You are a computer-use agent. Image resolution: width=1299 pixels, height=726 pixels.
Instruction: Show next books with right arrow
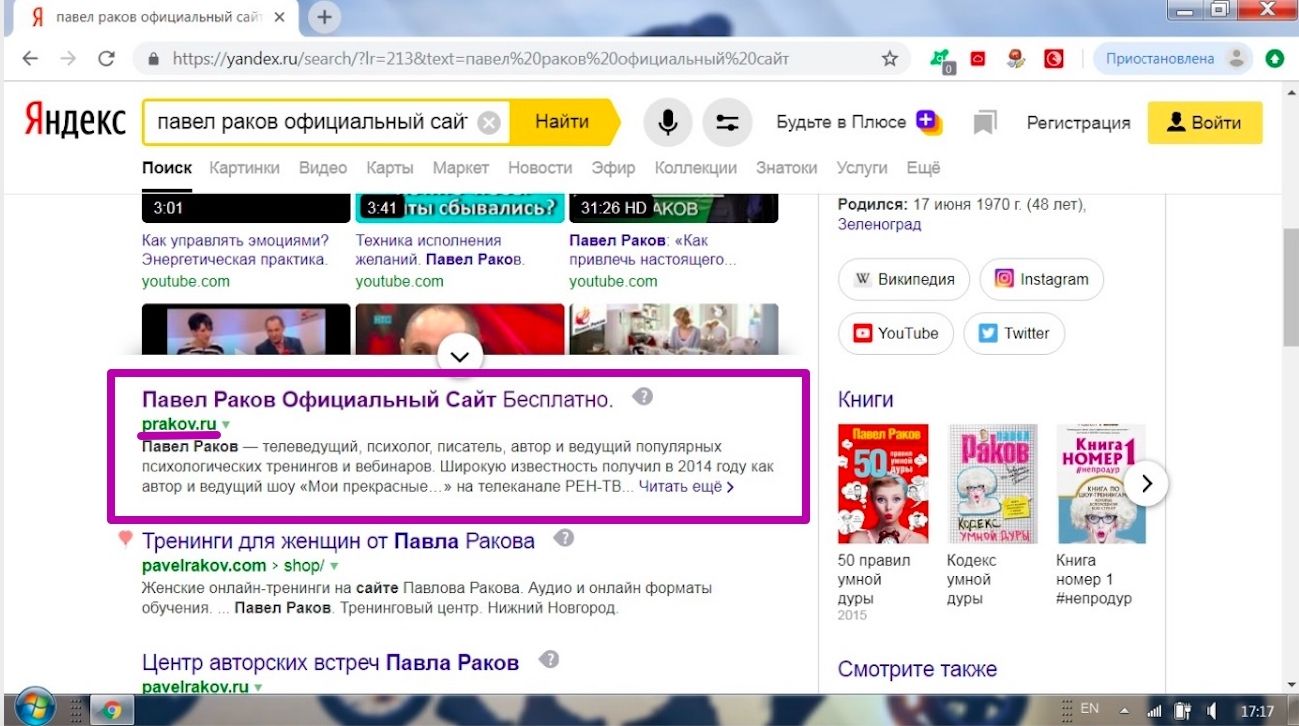click(1147, 484)
